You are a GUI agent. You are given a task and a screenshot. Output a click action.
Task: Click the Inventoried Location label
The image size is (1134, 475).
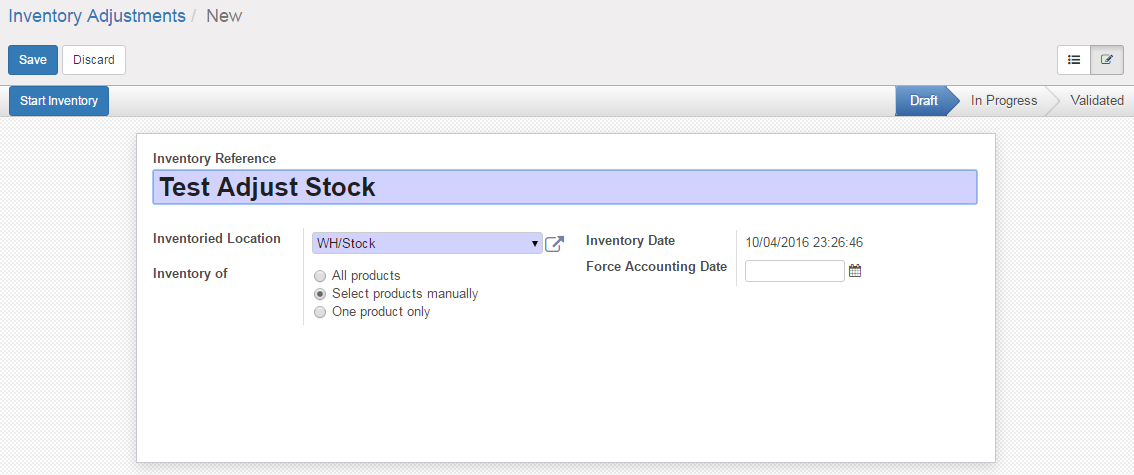(217, 239)
